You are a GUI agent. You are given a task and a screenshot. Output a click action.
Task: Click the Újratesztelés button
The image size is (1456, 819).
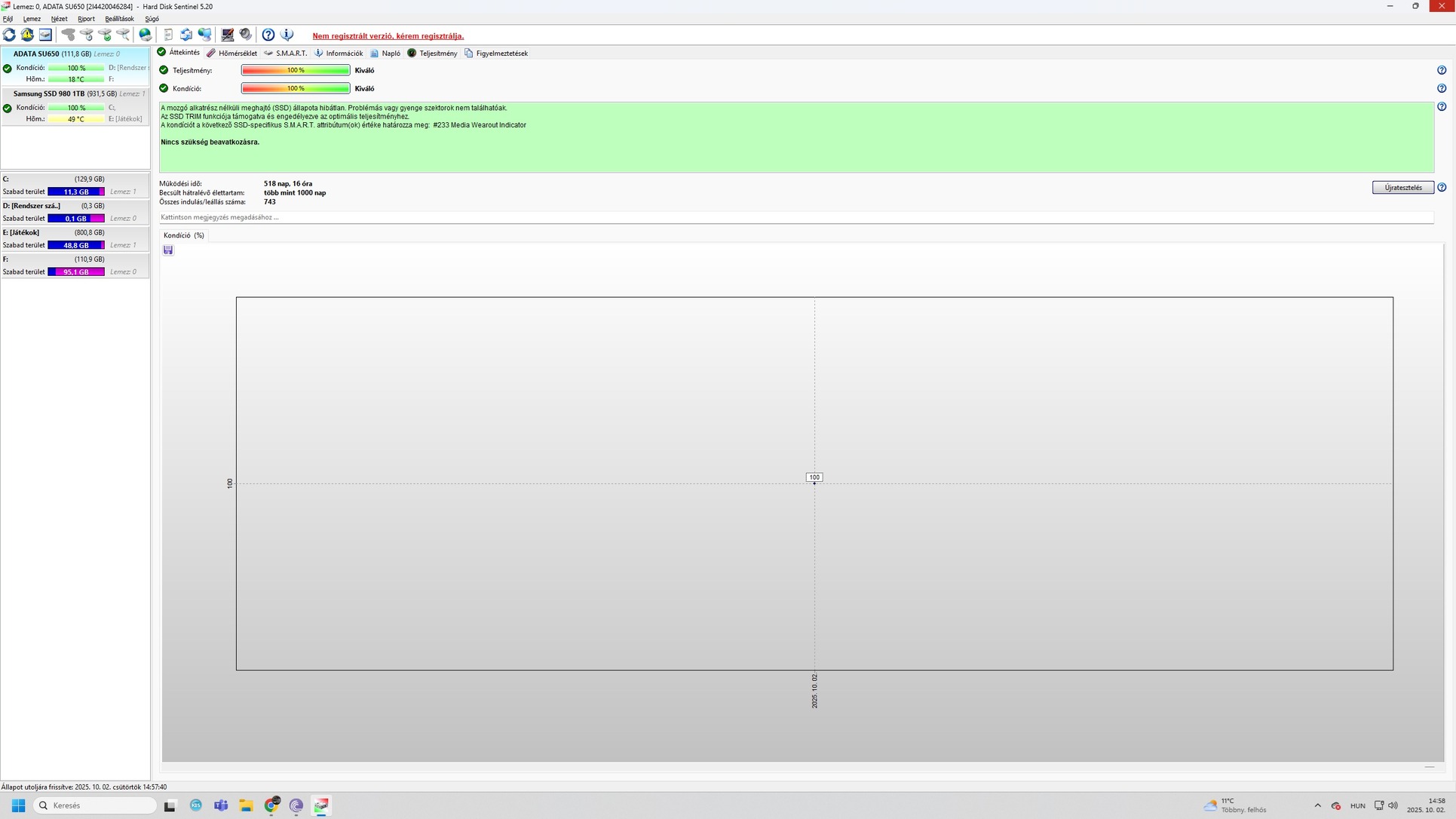tap(1402, 188)
